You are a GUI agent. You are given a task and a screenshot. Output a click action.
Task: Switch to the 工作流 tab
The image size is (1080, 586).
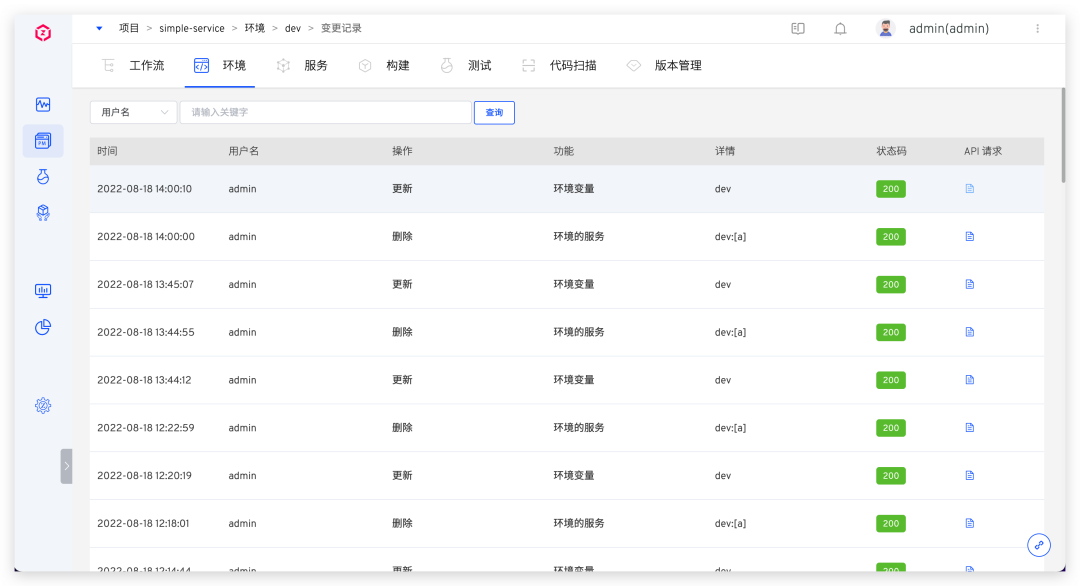point(134,65)
